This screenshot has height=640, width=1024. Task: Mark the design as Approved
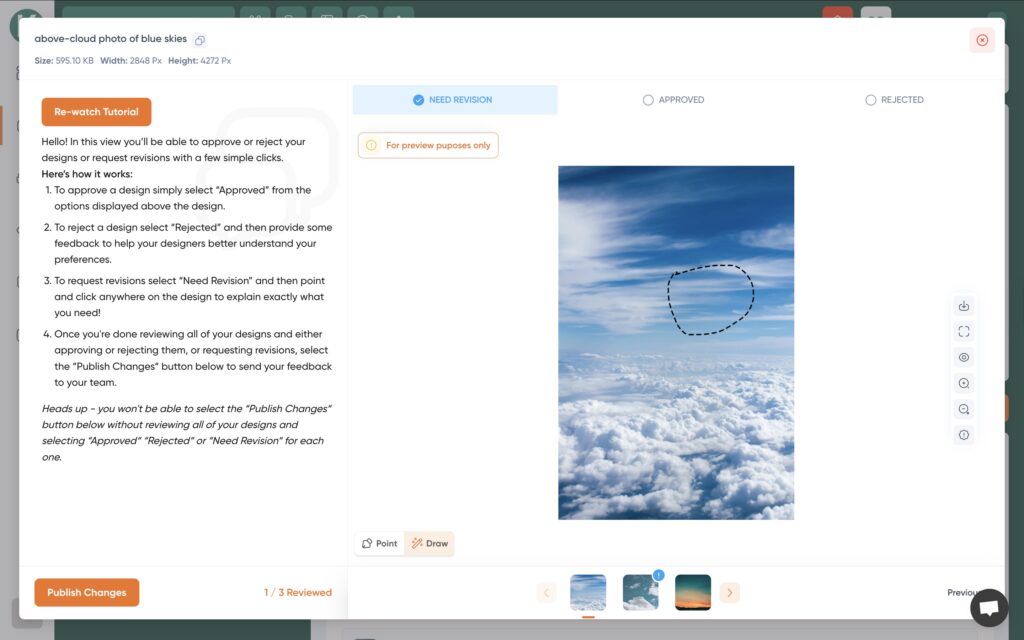click(673, 100)
